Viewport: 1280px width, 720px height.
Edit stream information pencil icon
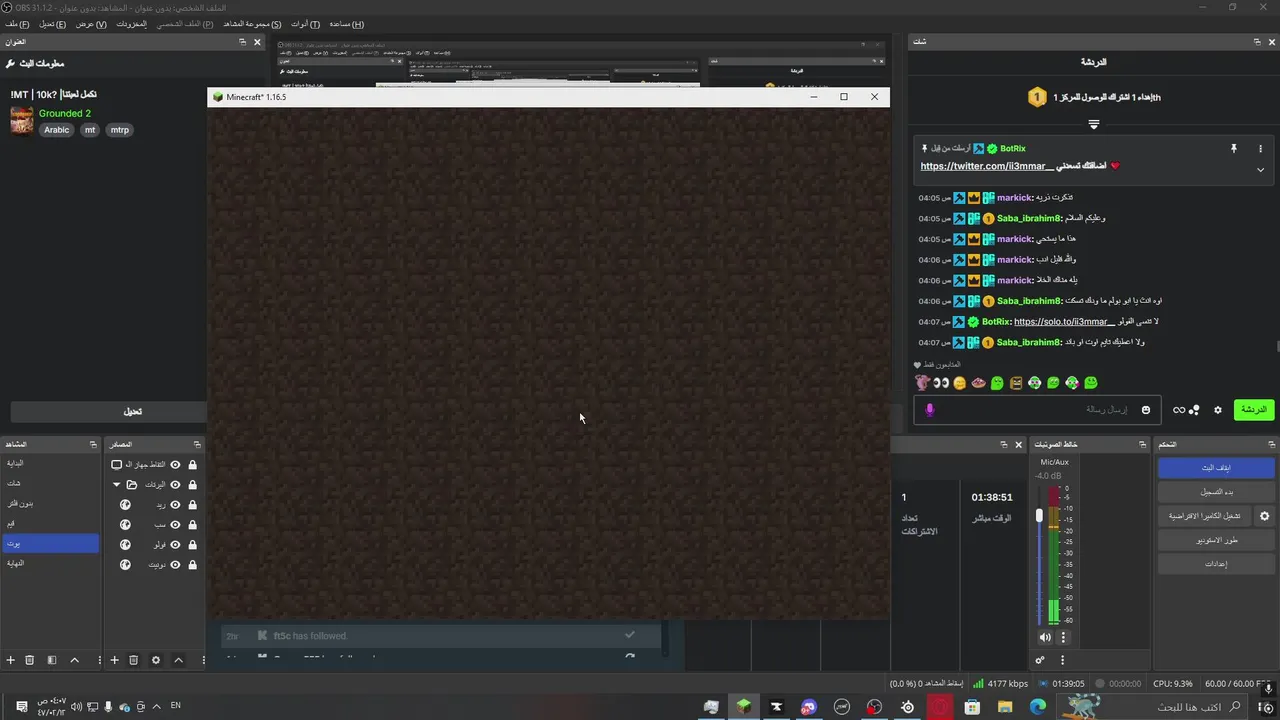(x=10, y=63)
